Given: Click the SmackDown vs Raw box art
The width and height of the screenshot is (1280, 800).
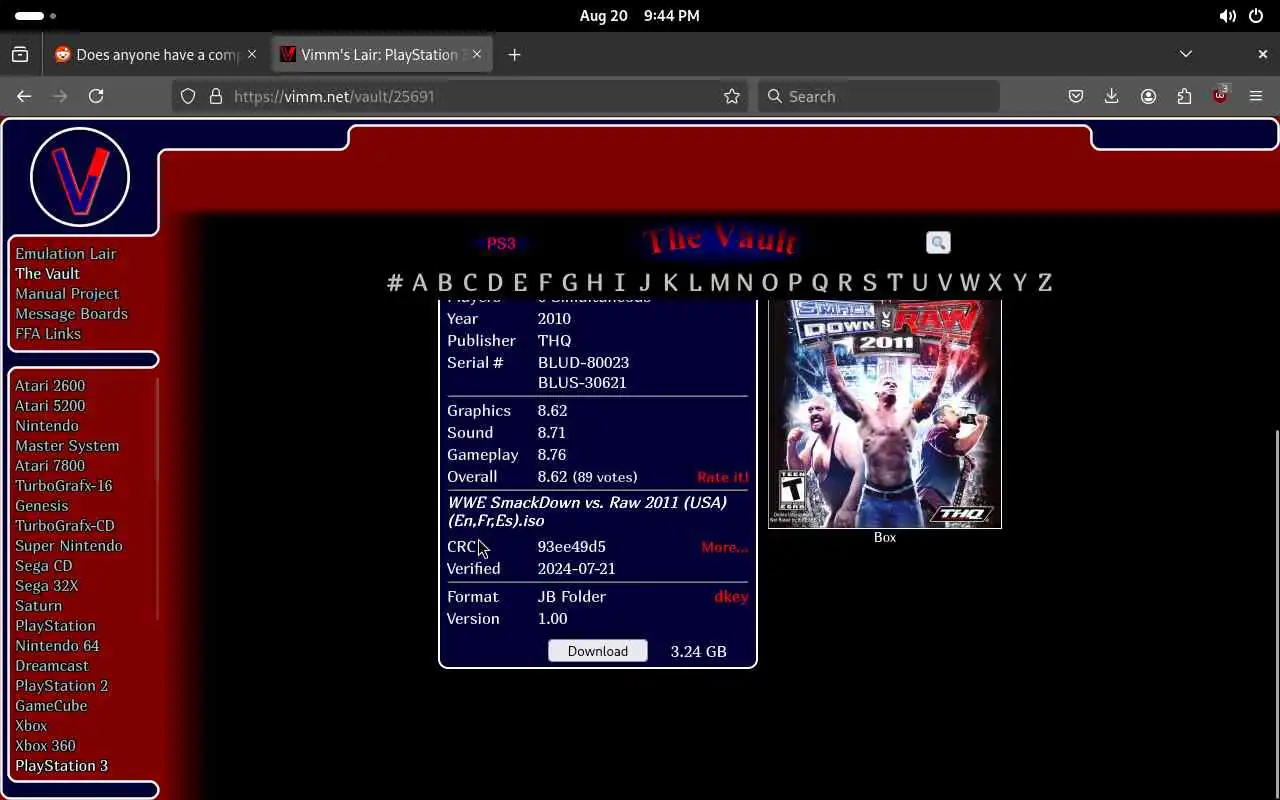Looking at the screenshot, I should coord(885,413).
